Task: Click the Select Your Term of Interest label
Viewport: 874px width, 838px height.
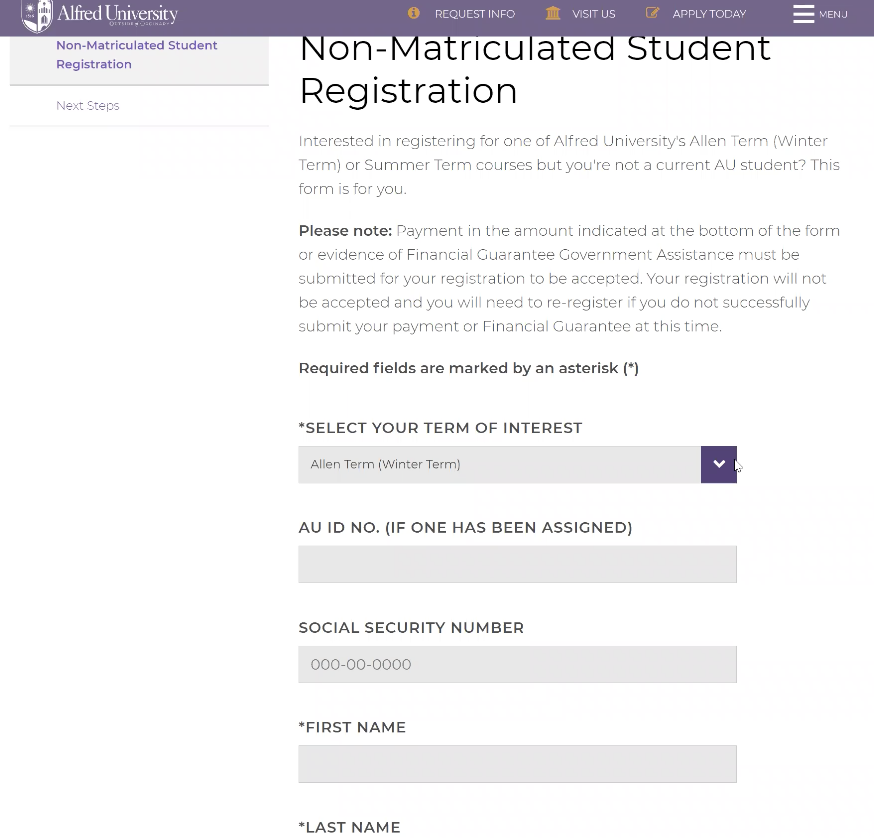Action: coord(440,428)
